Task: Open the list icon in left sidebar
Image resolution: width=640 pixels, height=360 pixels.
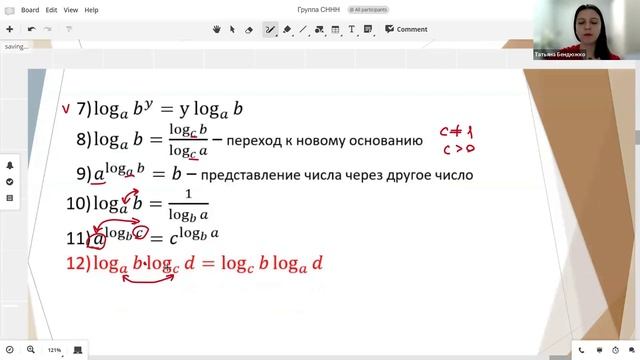Action: tap(10, 198)
